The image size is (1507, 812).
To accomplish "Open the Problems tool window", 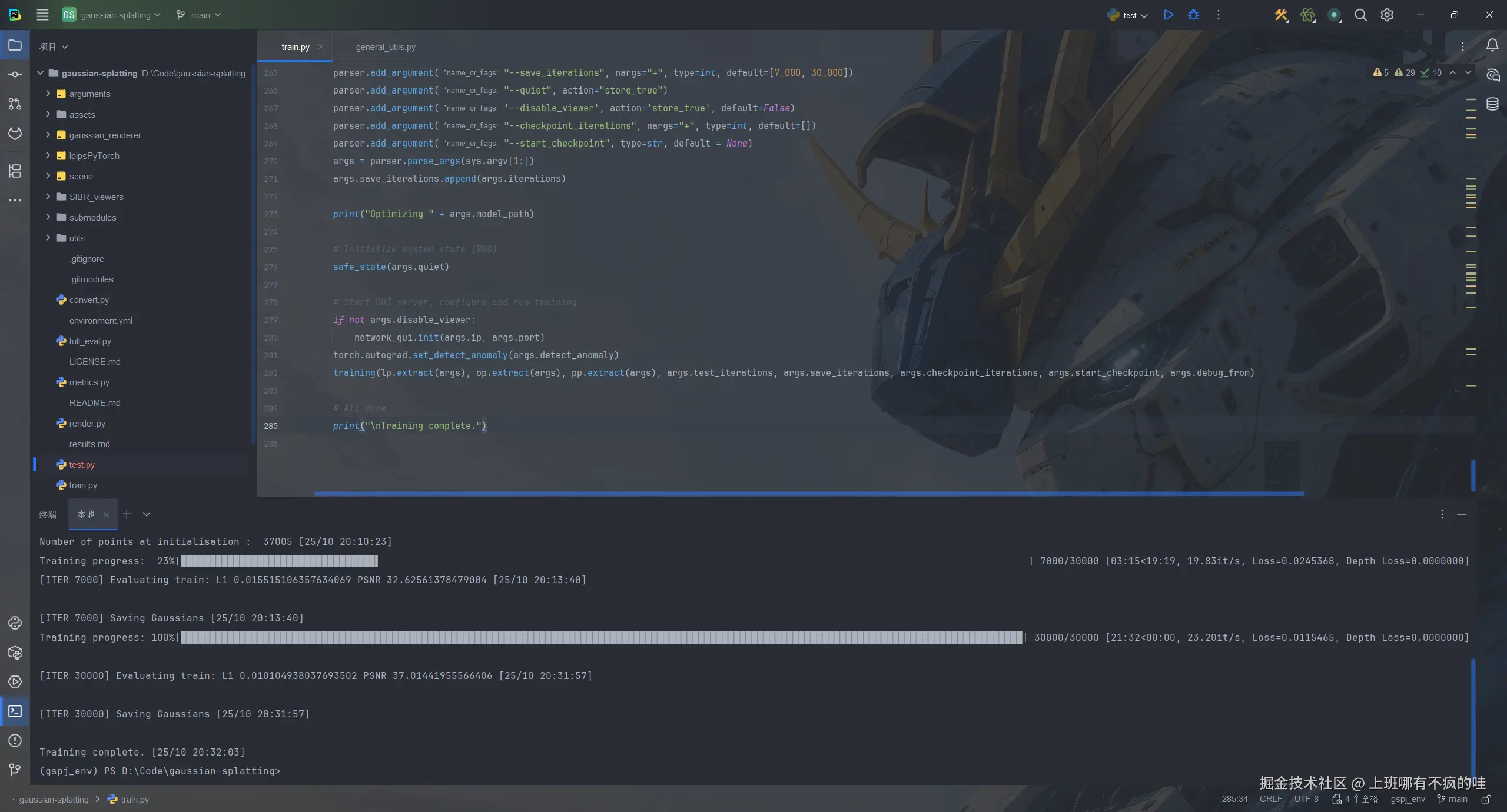I will 15,741.
